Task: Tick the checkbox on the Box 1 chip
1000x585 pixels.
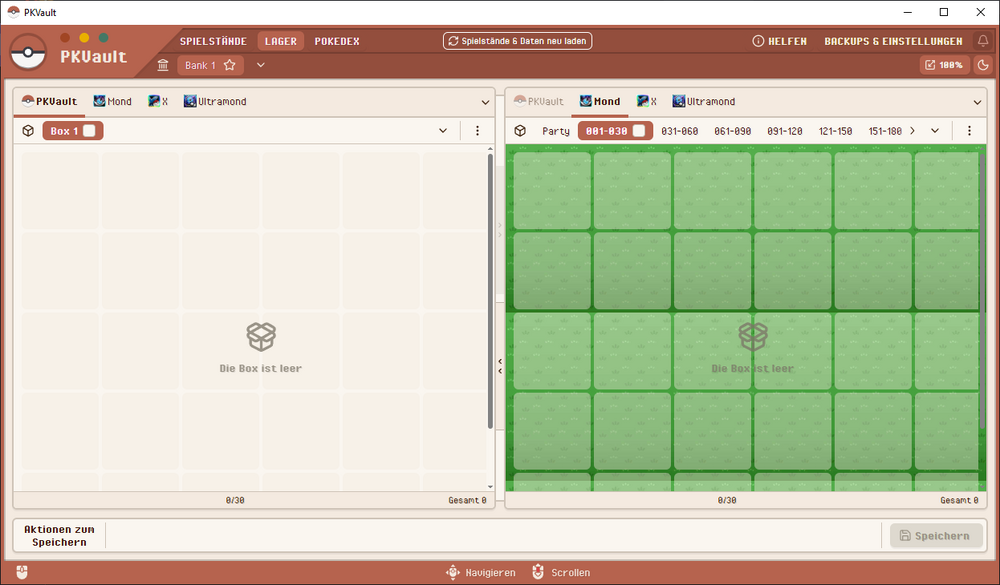Action: [89, 131]
